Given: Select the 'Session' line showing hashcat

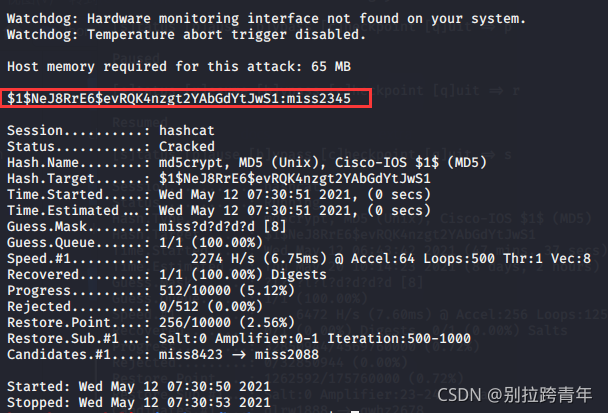Looking at the screenshot, I should (111, 130).
